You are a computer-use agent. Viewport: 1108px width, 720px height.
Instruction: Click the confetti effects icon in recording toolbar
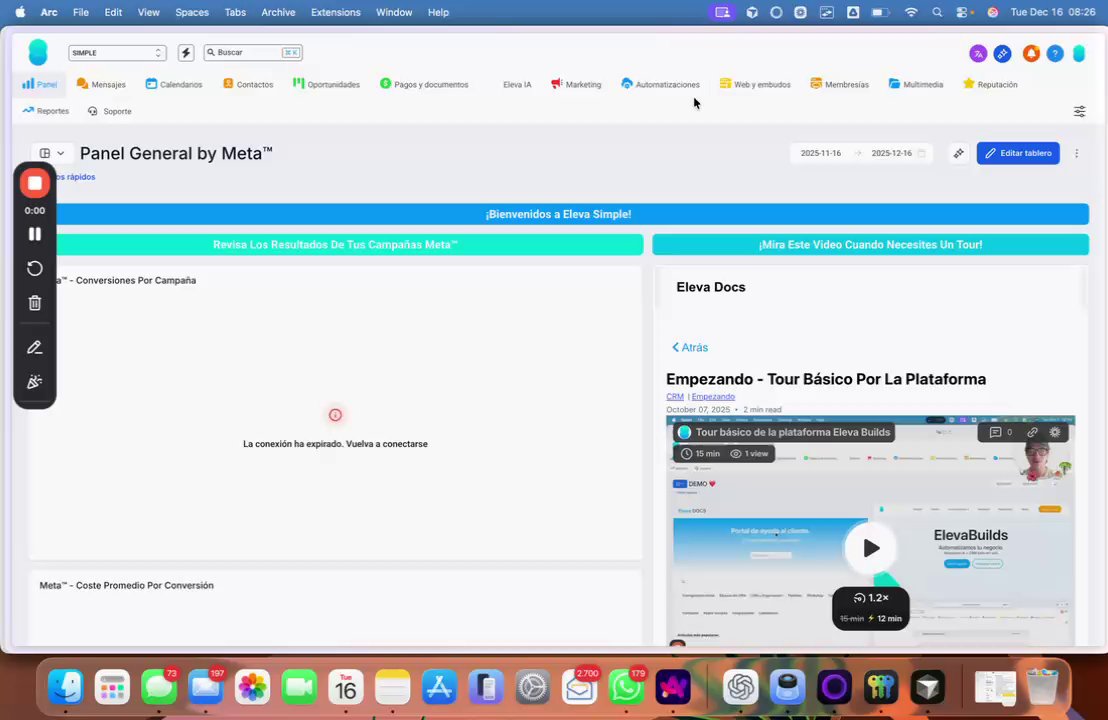click(35, 382)
